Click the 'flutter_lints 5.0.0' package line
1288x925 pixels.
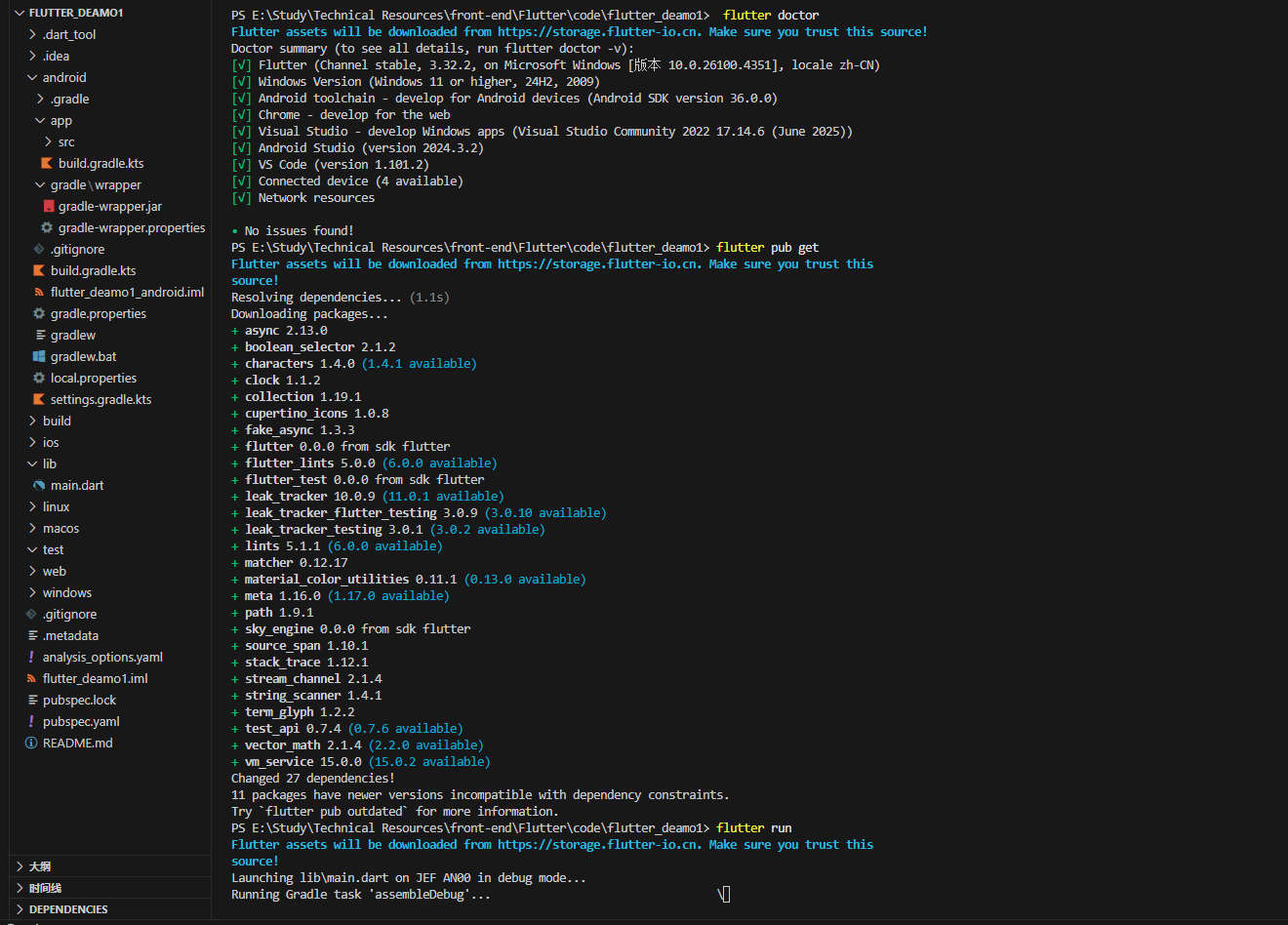tap(364, 462)
